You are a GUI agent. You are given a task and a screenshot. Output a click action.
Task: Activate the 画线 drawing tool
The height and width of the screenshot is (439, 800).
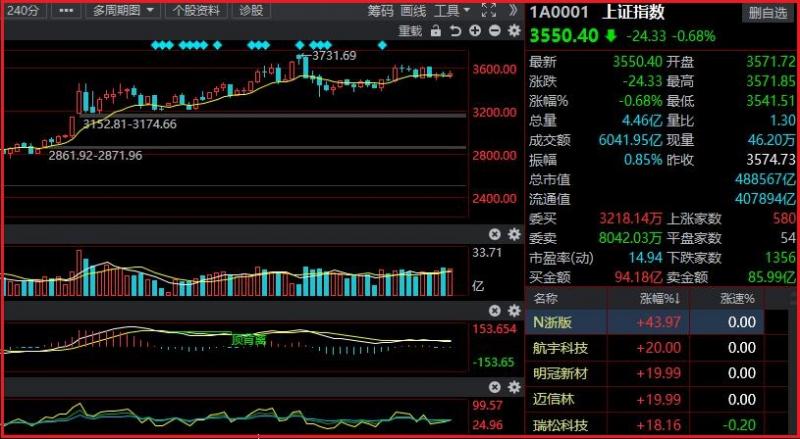tap(413, 10)
